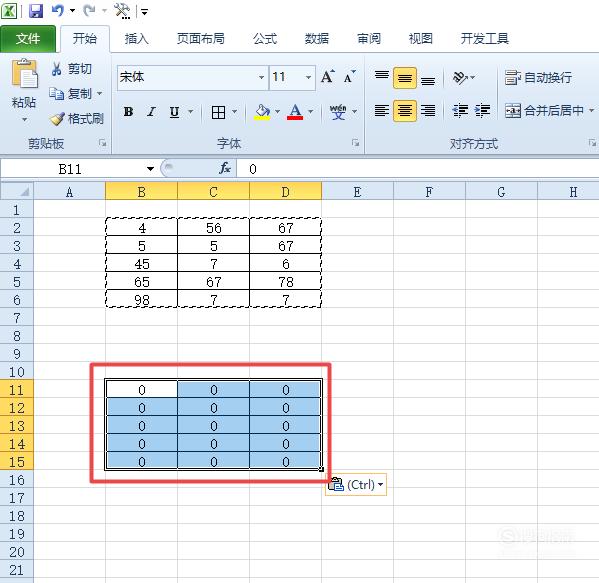Click the Paste clipboard icon
599x583 pixels.
tap(24, 73)
